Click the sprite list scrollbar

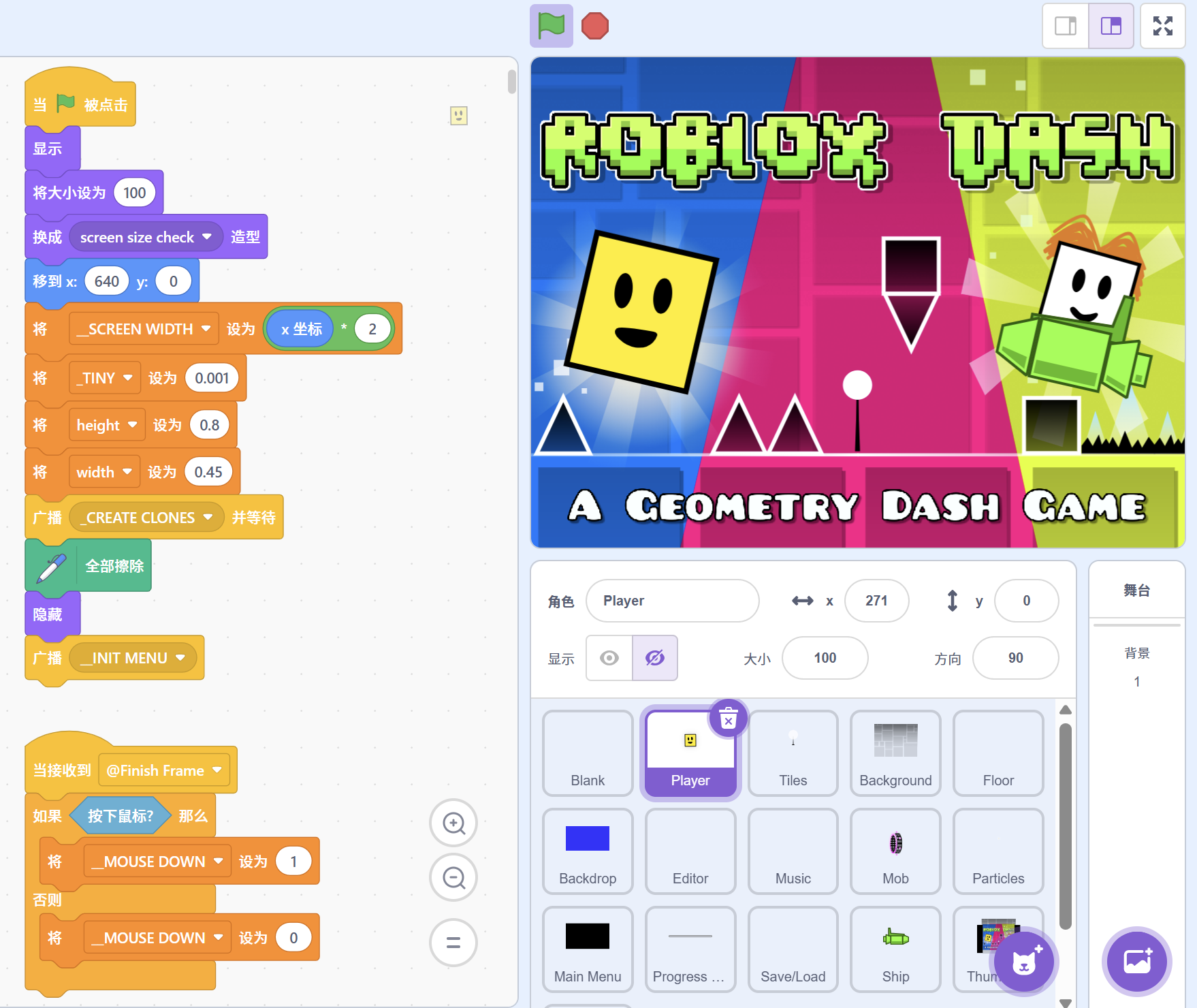pos(1066,827)
